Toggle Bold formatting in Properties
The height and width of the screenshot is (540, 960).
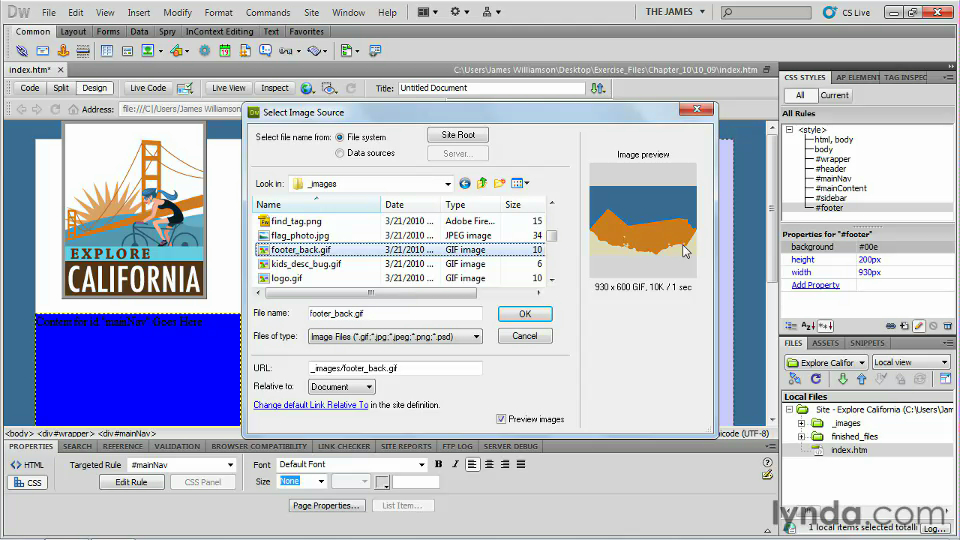tap(438, 464)
